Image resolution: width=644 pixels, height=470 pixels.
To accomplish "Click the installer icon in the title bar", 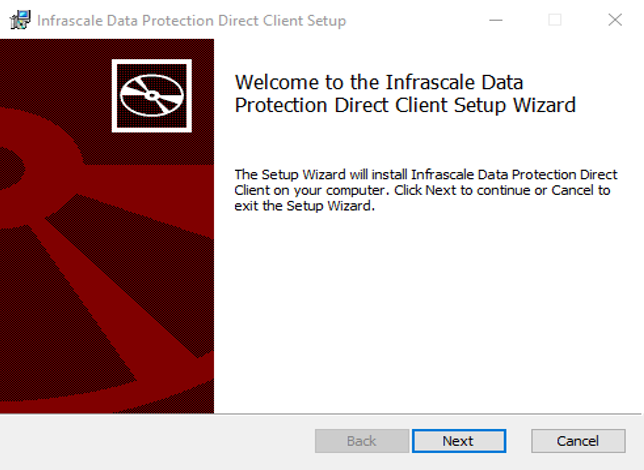I will 19,20.
